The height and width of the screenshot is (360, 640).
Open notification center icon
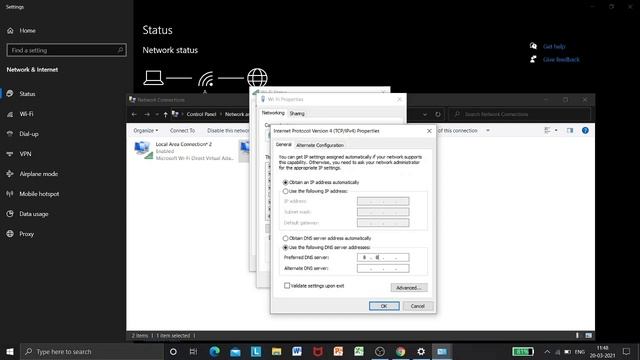(x=627, y=351)
